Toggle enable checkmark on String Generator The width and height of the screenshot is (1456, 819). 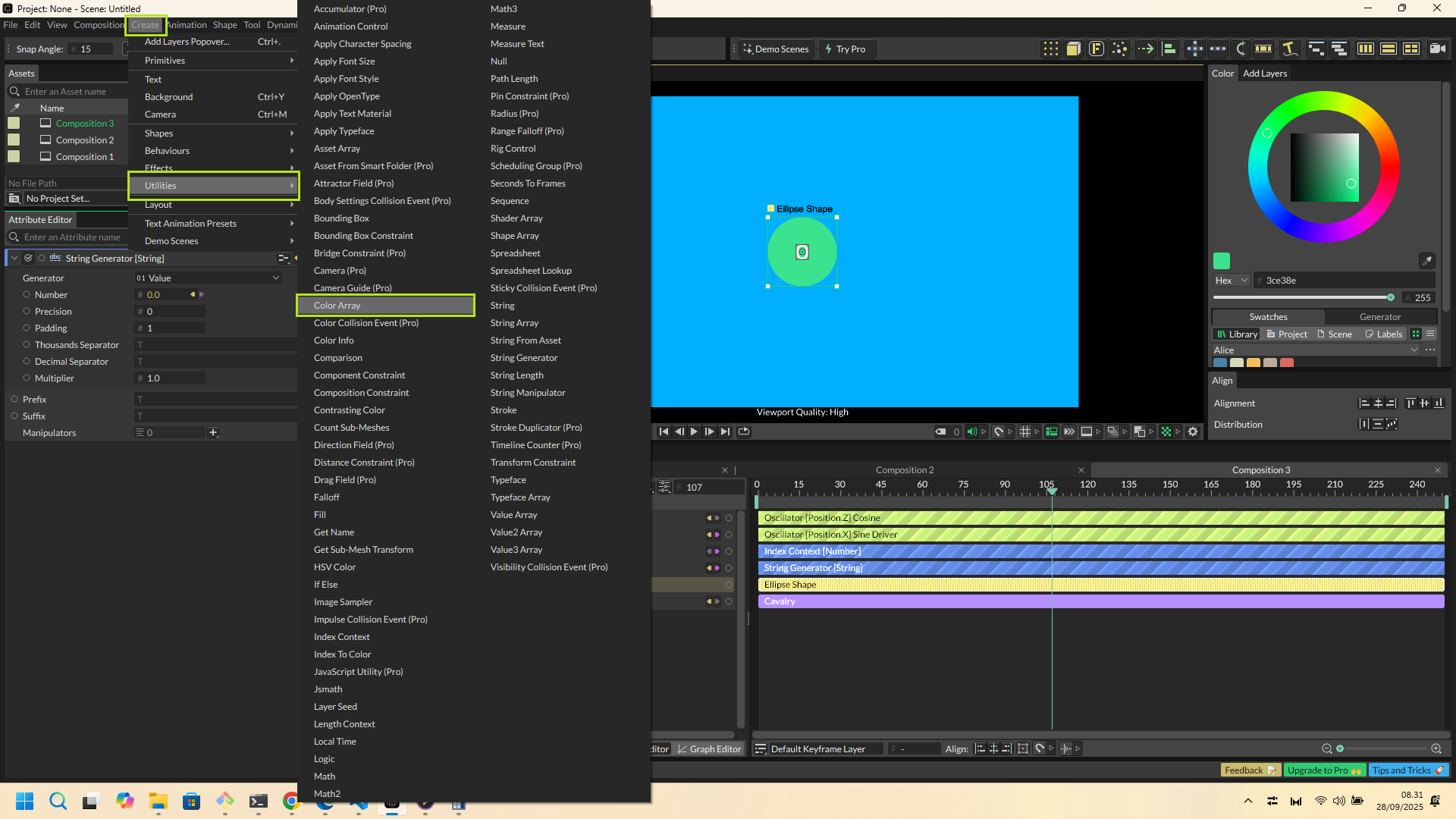(28, 258)
